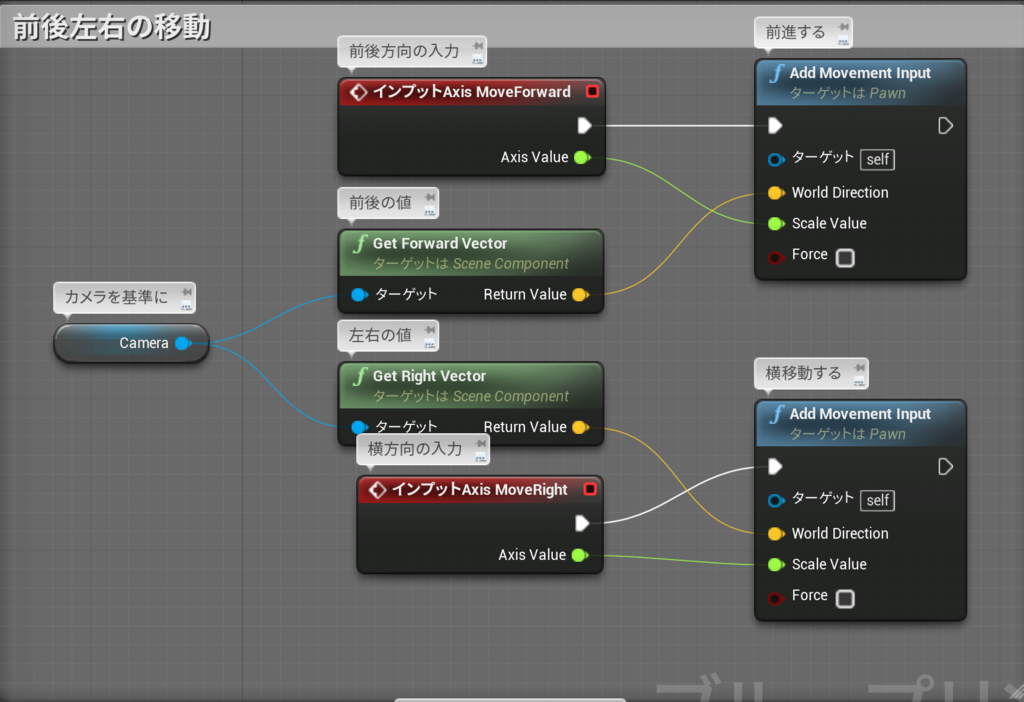Image resolution: width=1024 pixels, height=702 pixels.
Task: Collapse the カメラを基準に bubble with its dots button
Action: click(x=186, y=306)
